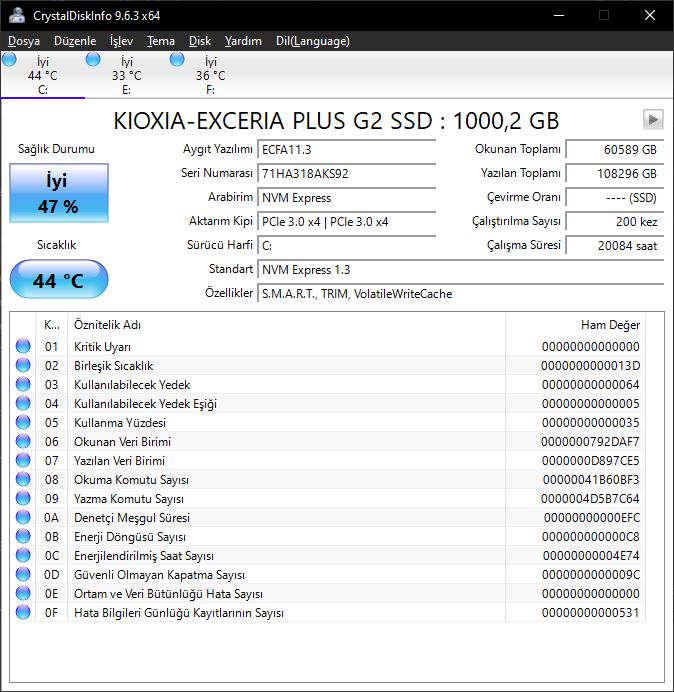Click the status orb for Okuma Komutu Sayısı
This screenshot has height=692, width=674.
click(x=23, y=479)
